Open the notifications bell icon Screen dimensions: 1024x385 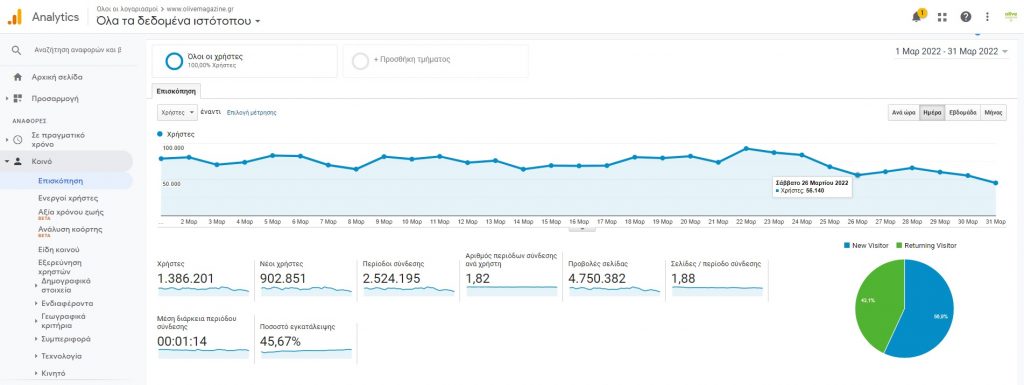click(x=916, y=17)
